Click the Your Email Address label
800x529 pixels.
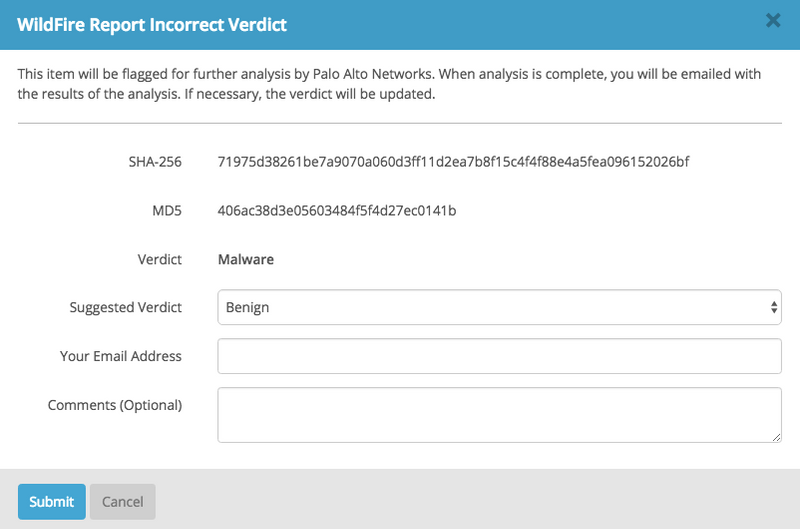click(121, 356)
